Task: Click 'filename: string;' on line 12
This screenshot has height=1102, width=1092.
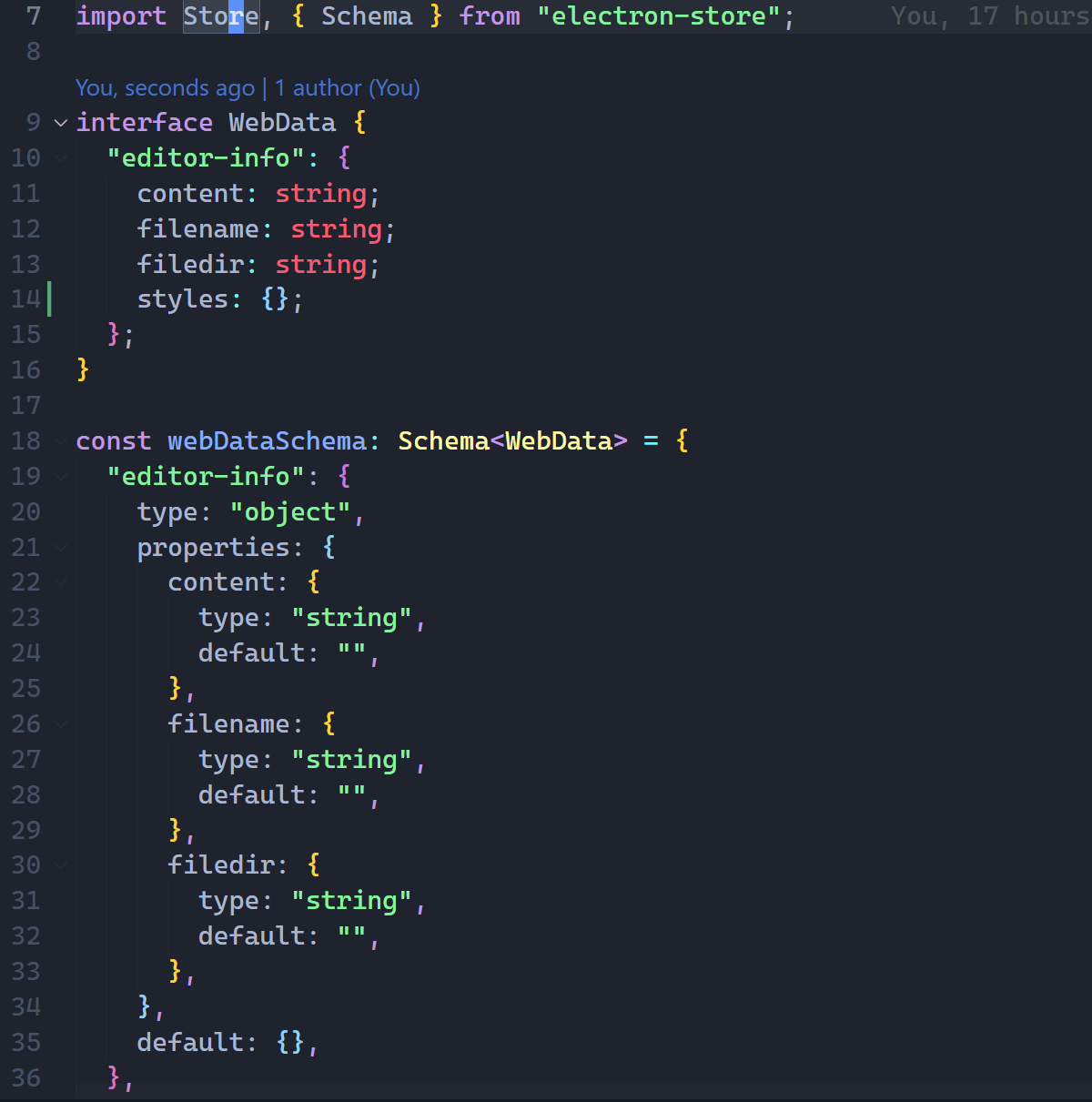Action: pos(266,229)
